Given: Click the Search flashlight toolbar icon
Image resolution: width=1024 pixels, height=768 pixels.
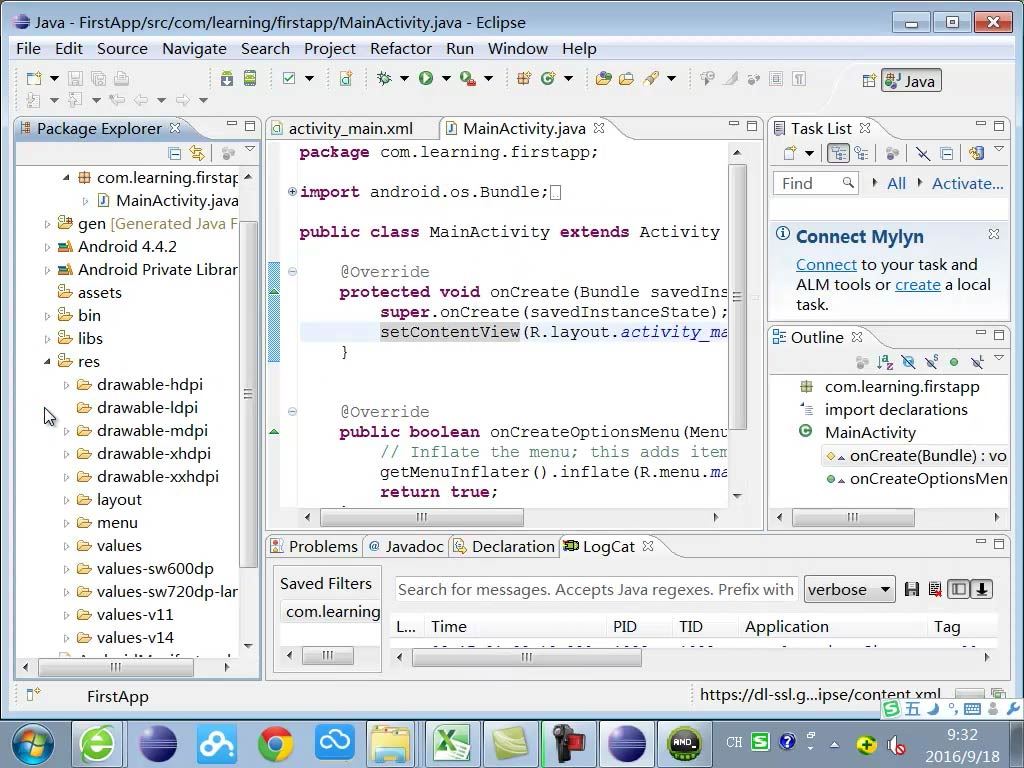Looking at the screenshot, I should (x=650, y=79).
